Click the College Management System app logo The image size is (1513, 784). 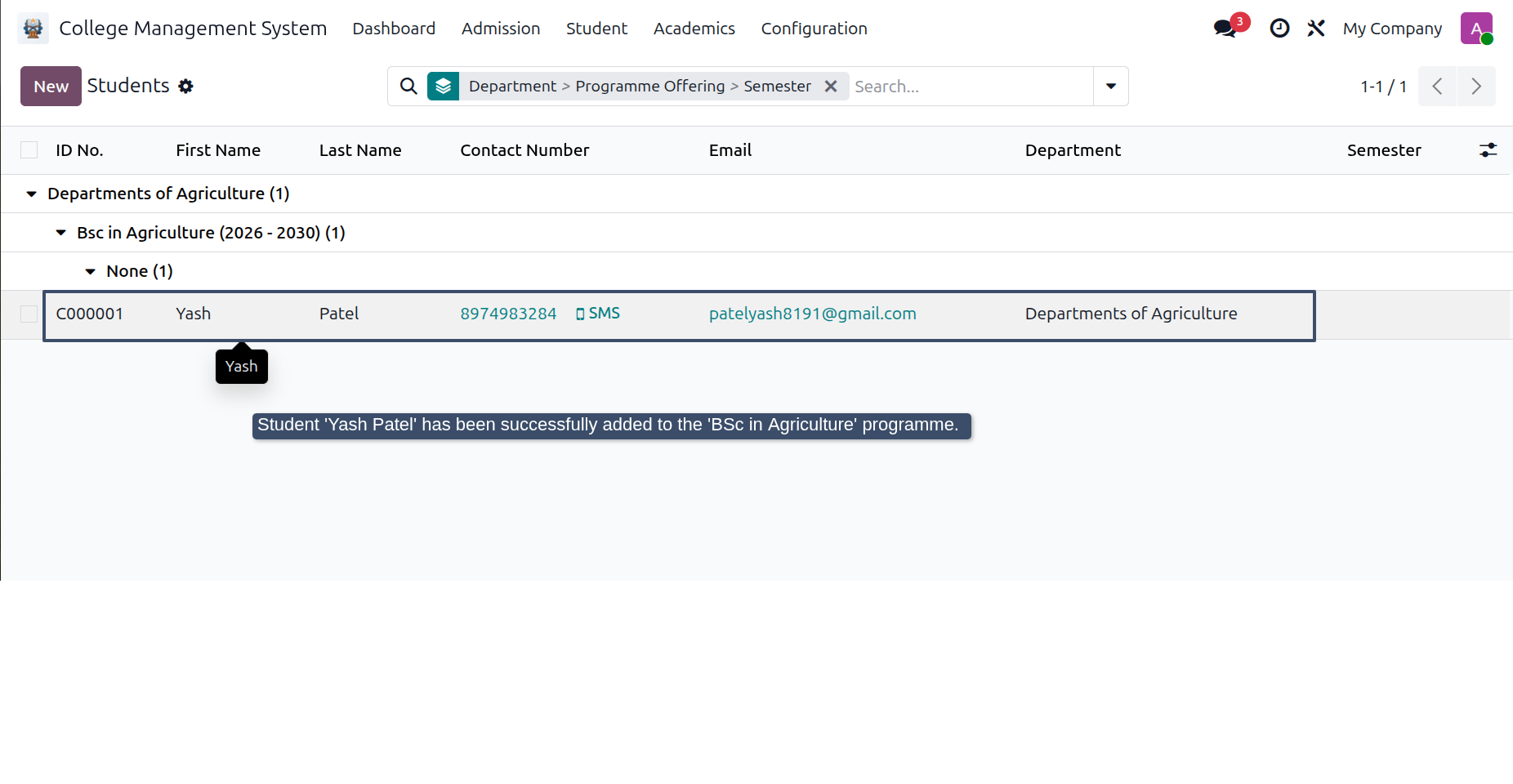(x=33, y=29)
